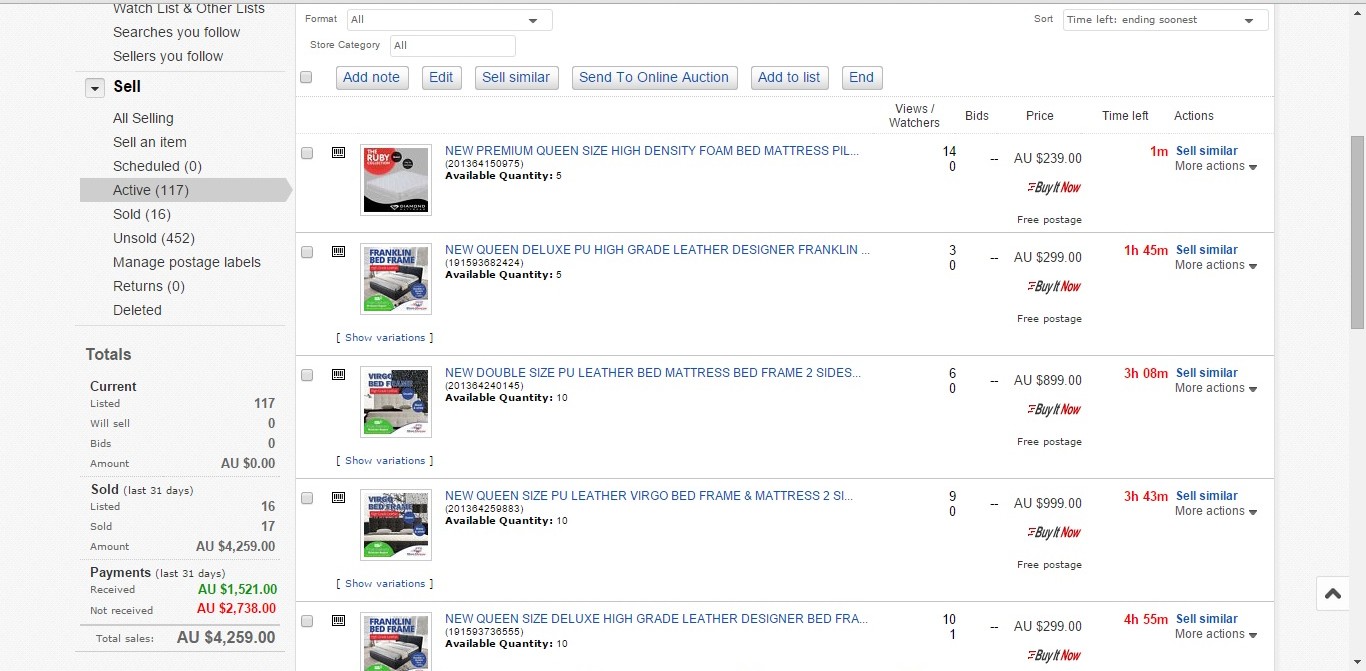Open the NEW QUEEN SIZE PU LEATHER VIRGO listing
Image resolution: width=1366 pixels, height=671 pixels.
649,496
